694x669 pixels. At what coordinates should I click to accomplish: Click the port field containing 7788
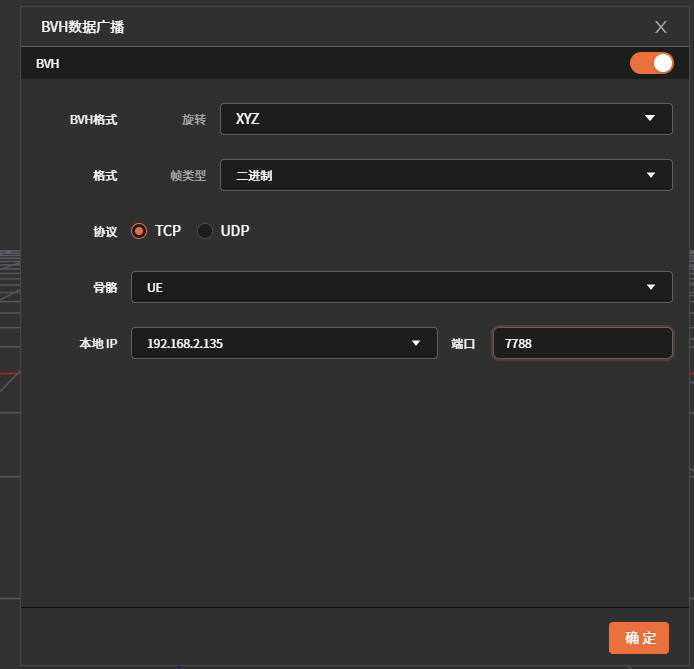pyautogui.click(x=582, y=343)
